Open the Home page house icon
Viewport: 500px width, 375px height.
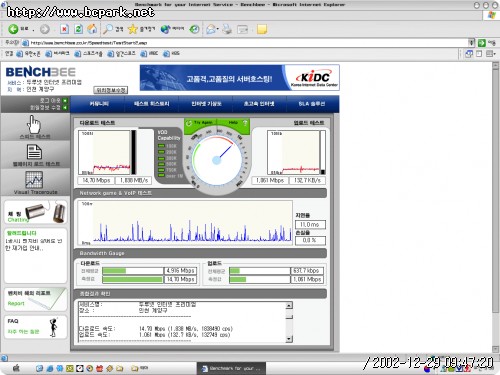tap(92, 29)
